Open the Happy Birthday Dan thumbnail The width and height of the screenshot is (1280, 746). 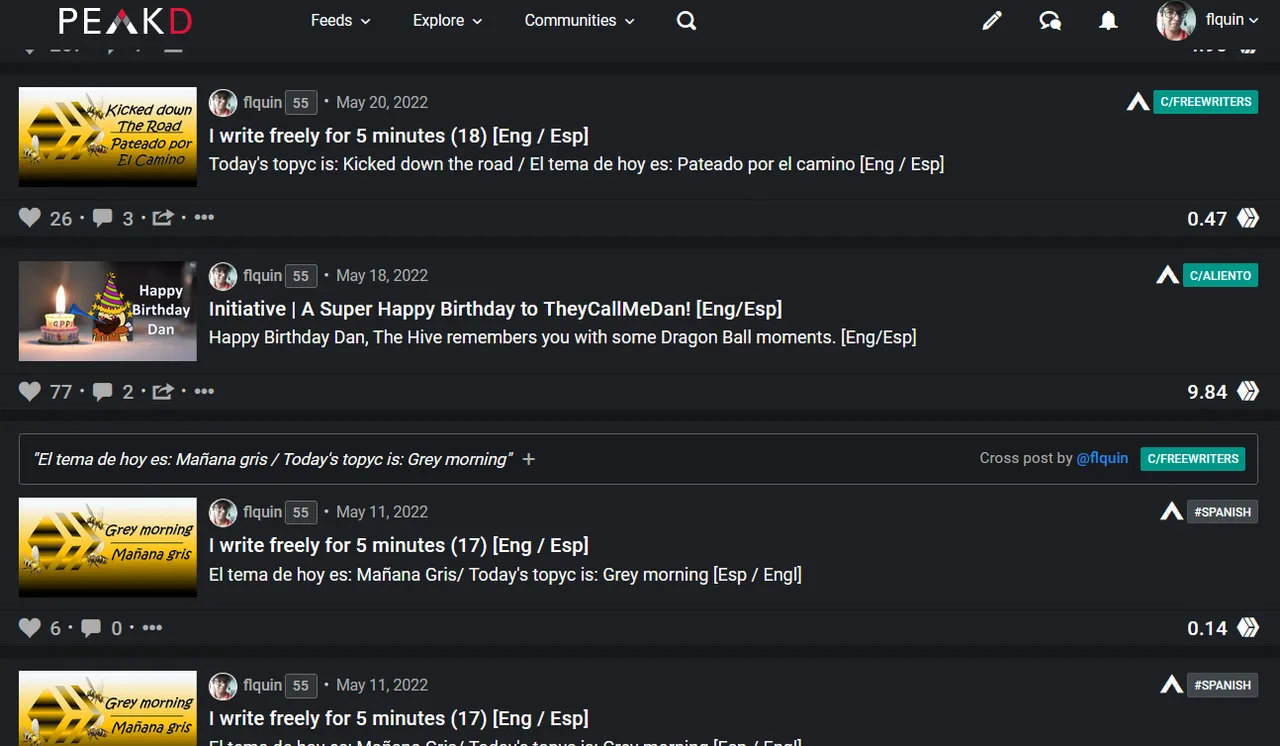click(x=108, y=311)
